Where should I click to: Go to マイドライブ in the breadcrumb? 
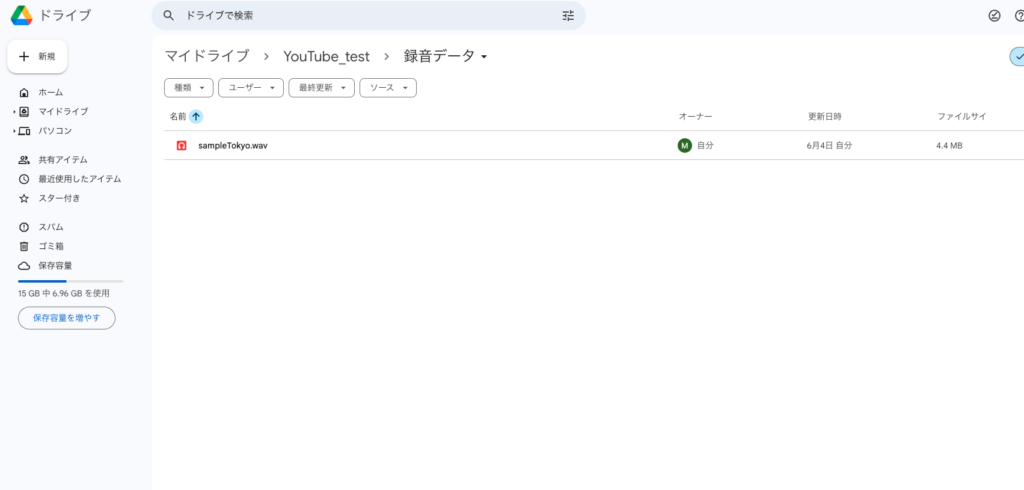(x=207, y=56)
